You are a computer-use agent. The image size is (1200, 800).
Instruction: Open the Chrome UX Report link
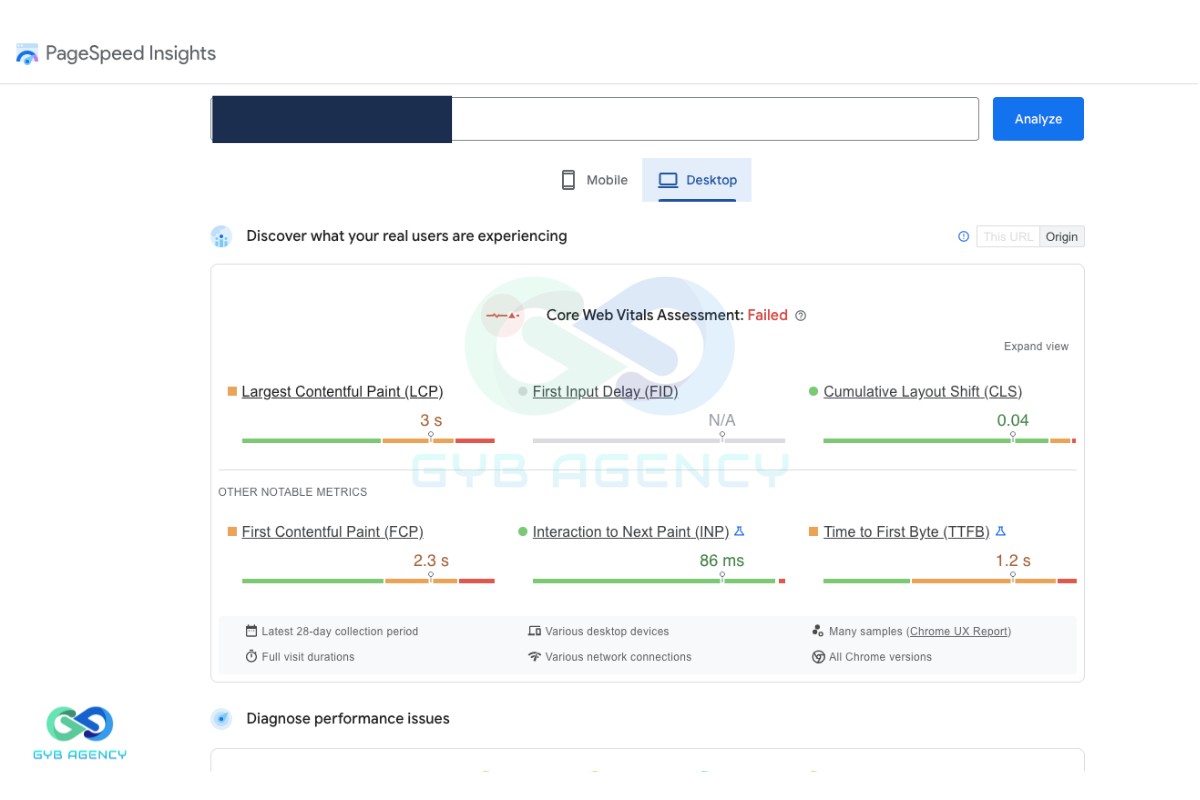tap(959, 631)
